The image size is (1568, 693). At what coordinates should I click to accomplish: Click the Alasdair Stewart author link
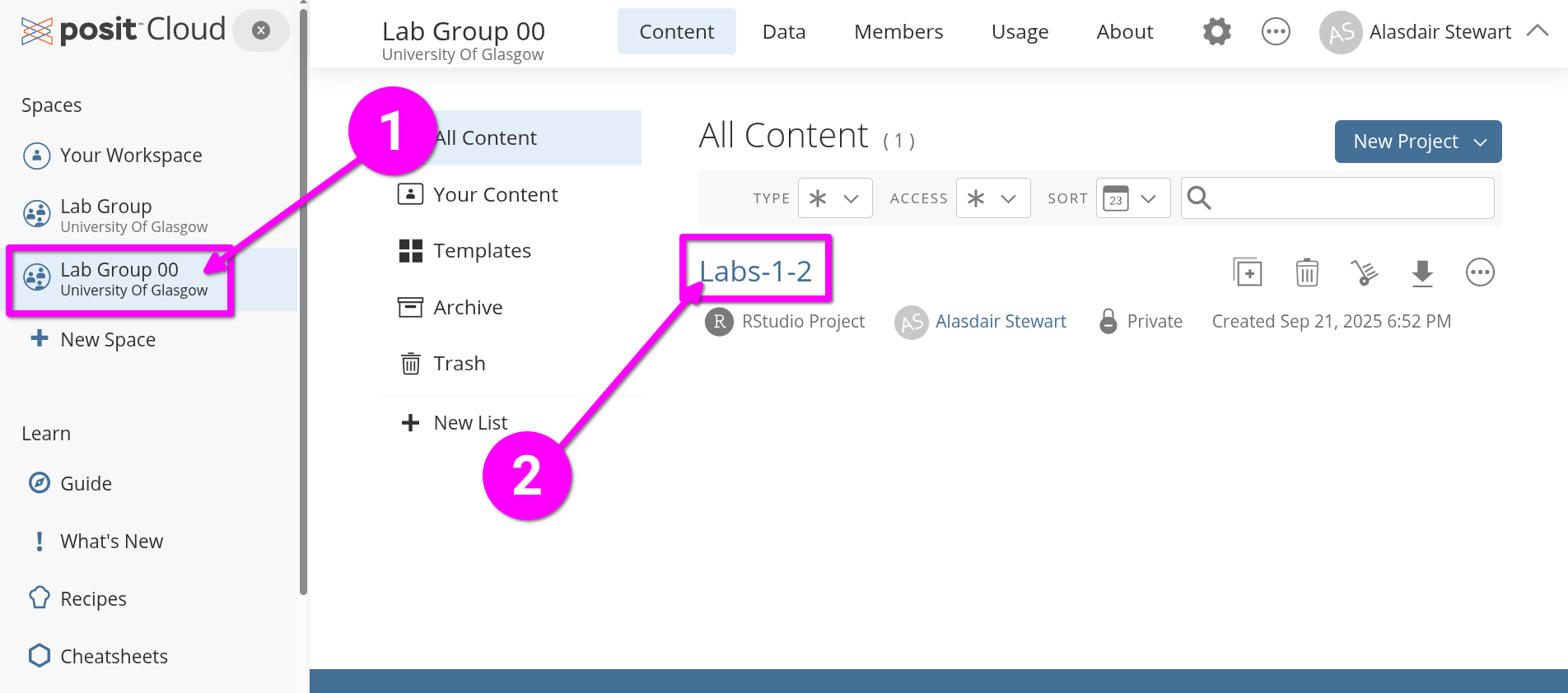[x=1000, y=321]
